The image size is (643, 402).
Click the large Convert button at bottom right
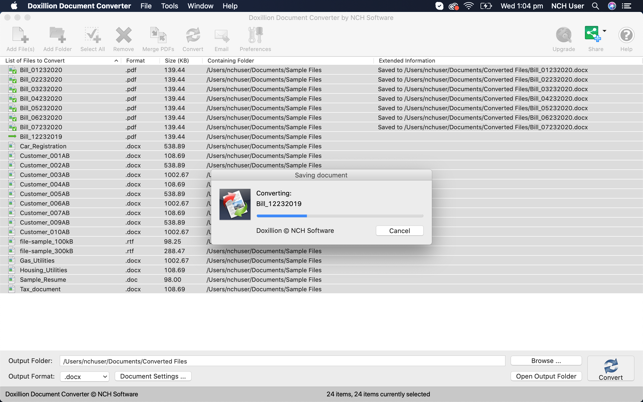(x=611, y=369)
